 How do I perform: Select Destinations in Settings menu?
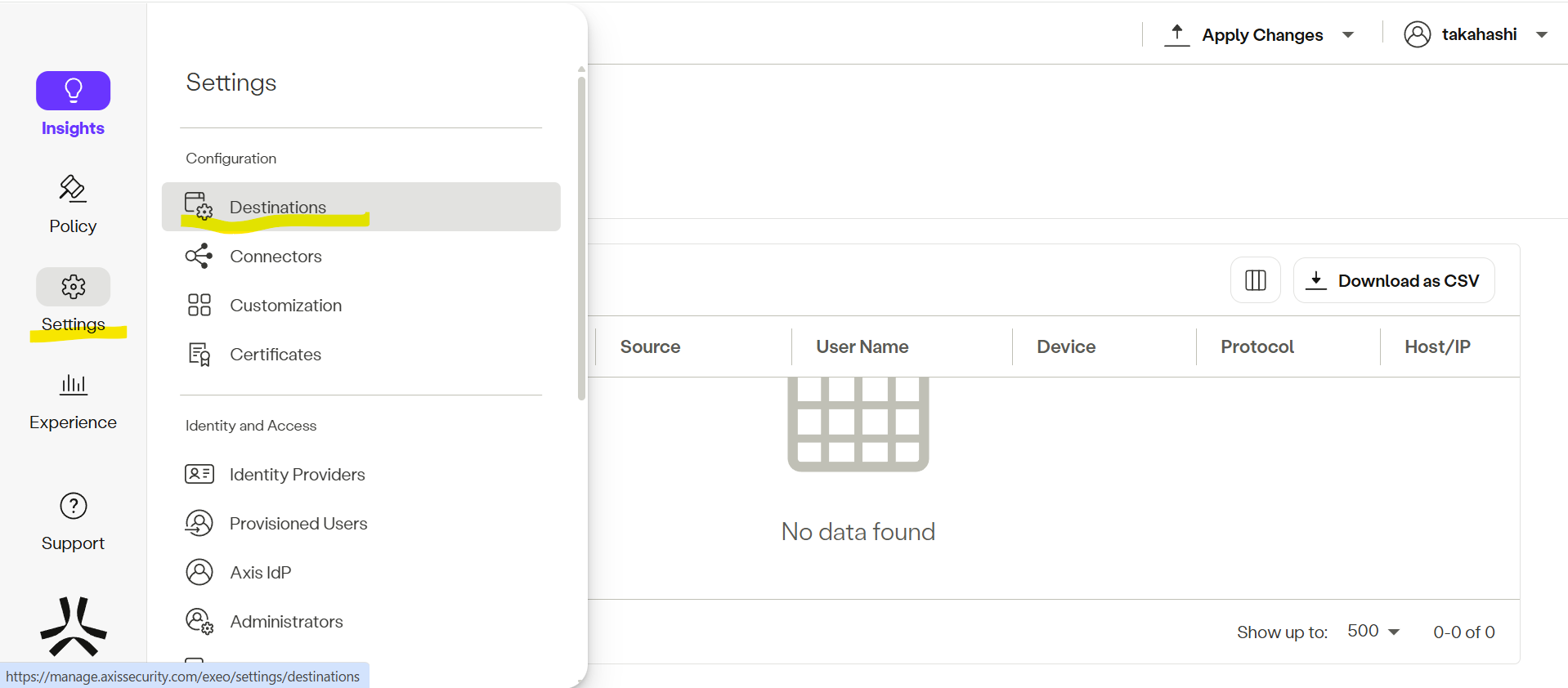(278, 208)
